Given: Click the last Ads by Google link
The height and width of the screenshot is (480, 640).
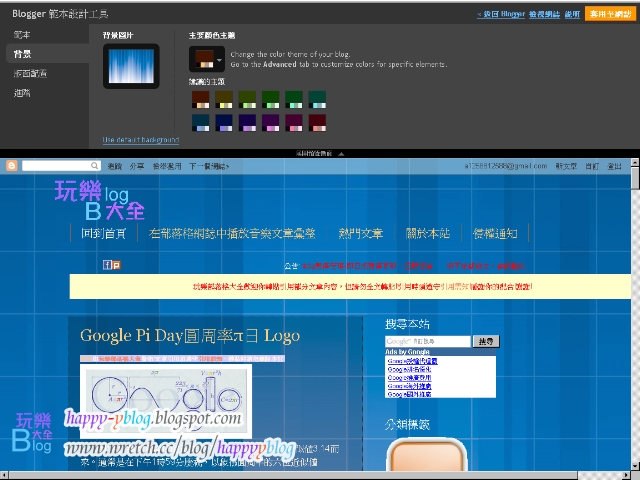Looking at the screenshot, I should tap(409, 394).
